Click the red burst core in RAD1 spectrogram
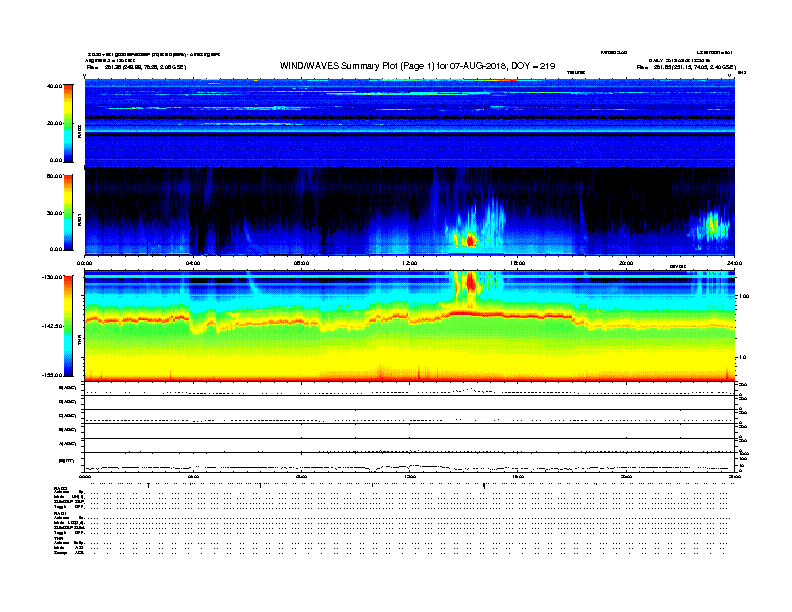This screenshot has width=792, height=612. [471, 240]
